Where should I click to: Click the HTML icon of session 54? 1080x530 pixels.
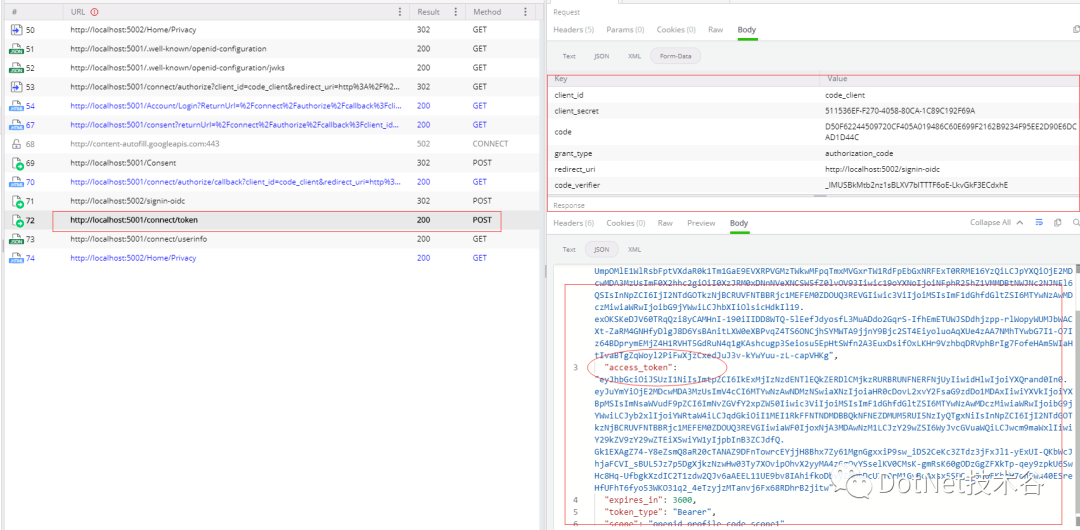coord(16,106)
